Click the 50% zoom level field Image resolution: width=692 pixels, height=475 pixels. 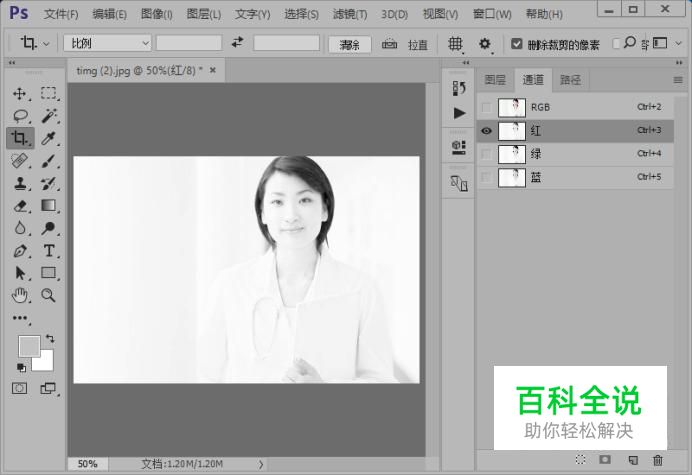pyautogui.click(x=87, y=464)
